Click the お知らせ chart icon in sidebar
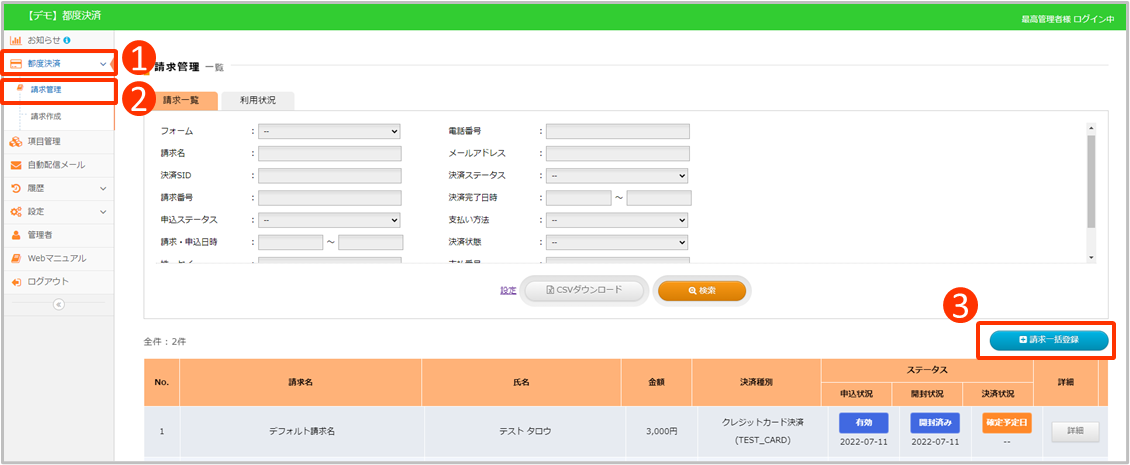 [16, 40]
